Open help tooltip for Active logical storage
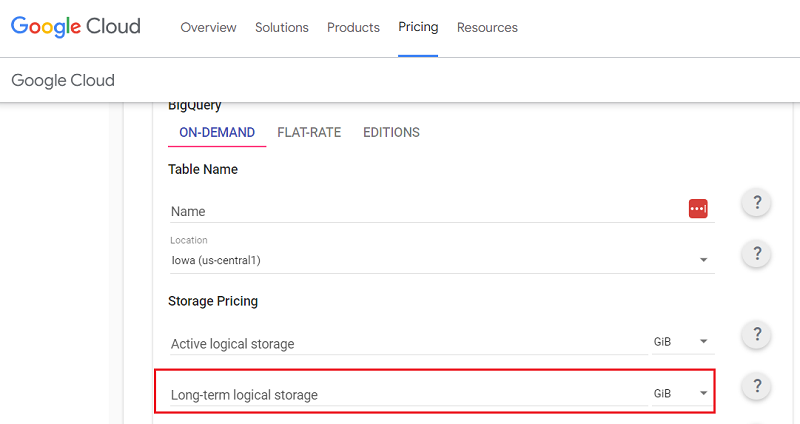Screen dimensions: 800x424 pyautogui.click(x=756, y=334)
